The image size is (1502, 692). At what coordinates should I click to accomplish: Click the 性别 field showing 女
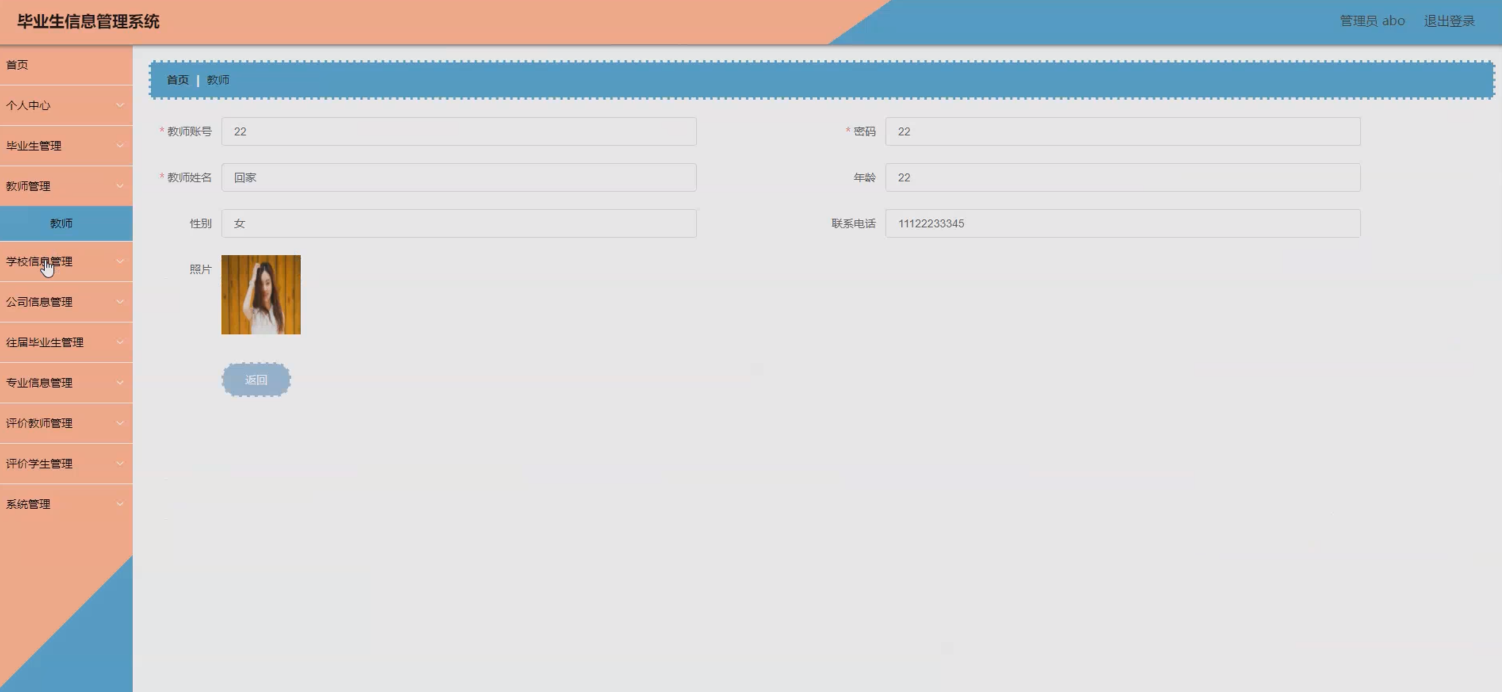459,224
